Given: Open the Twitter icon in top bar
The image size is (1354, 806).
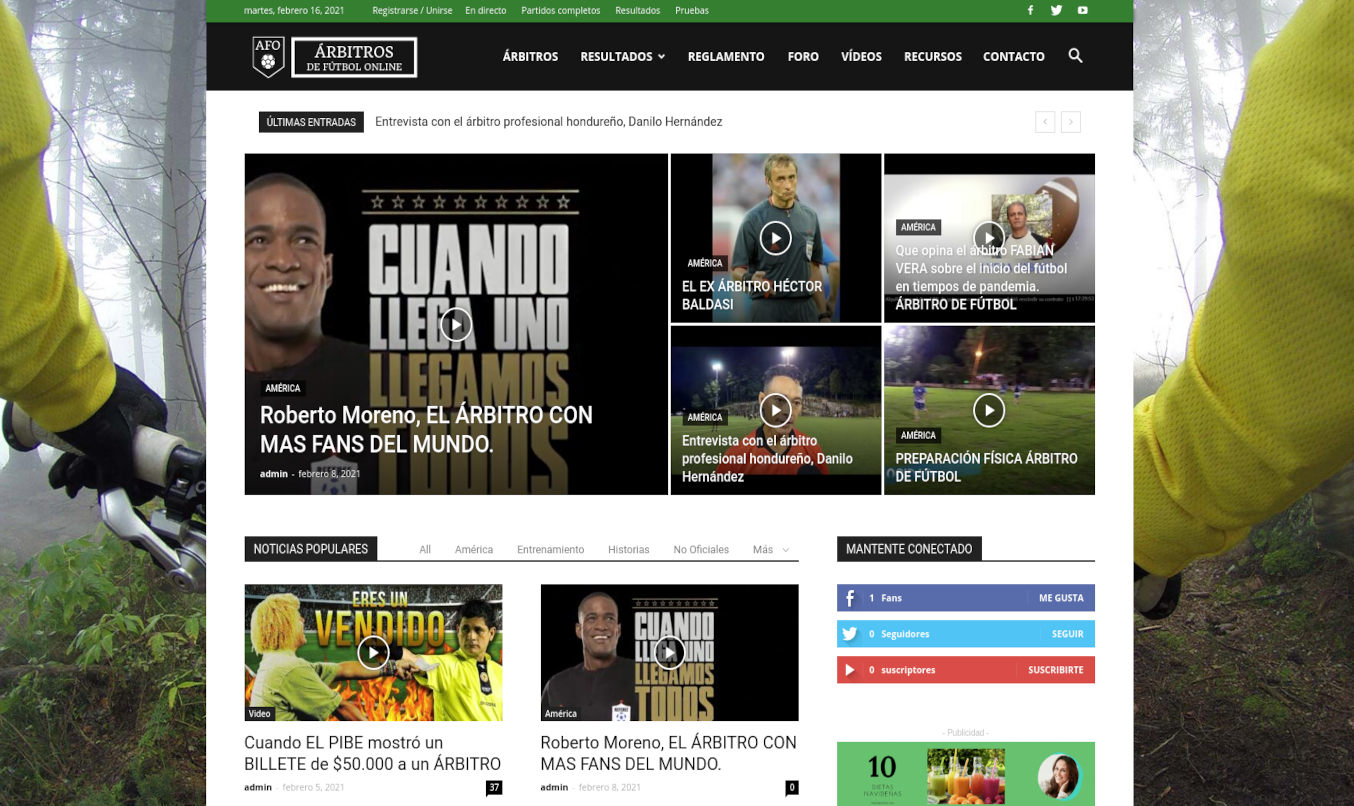Looking at the screenshot, I should [x=1056, y=10].
